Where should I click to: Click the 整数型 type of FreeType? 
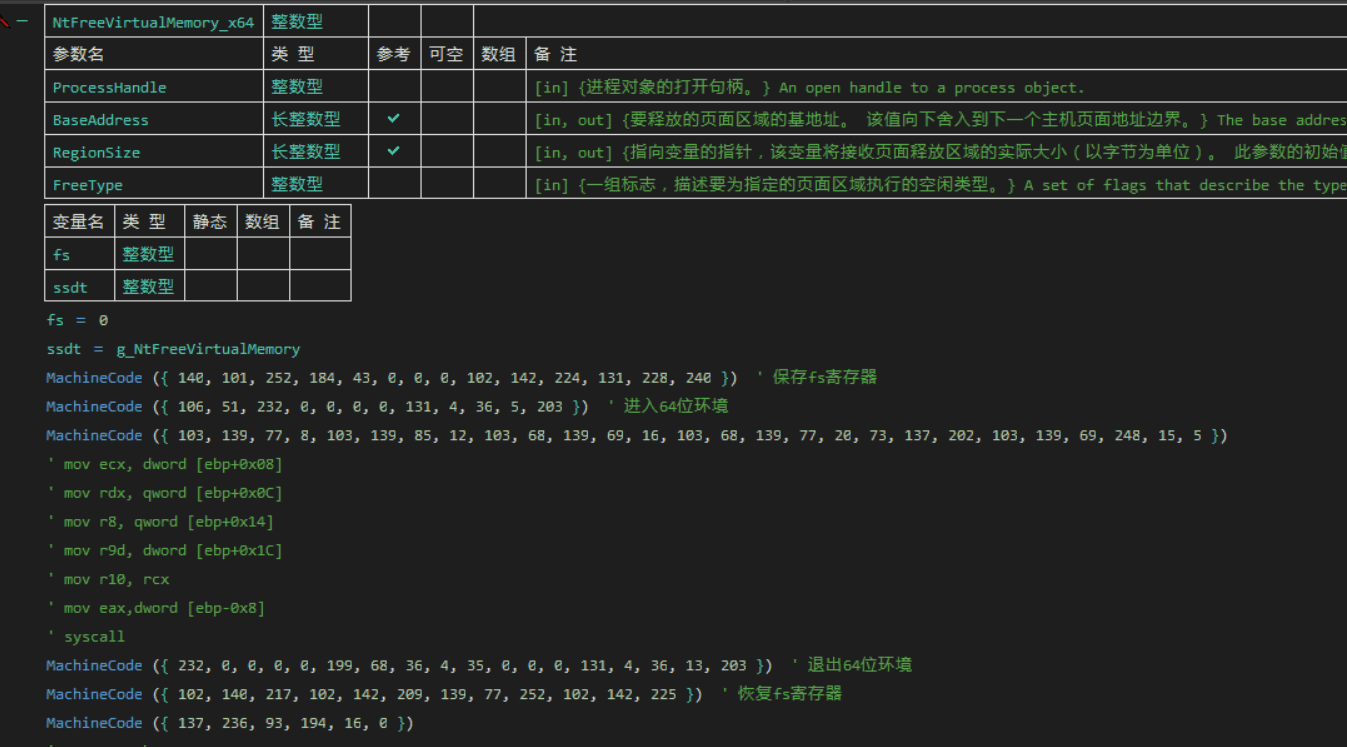[297, 184]
